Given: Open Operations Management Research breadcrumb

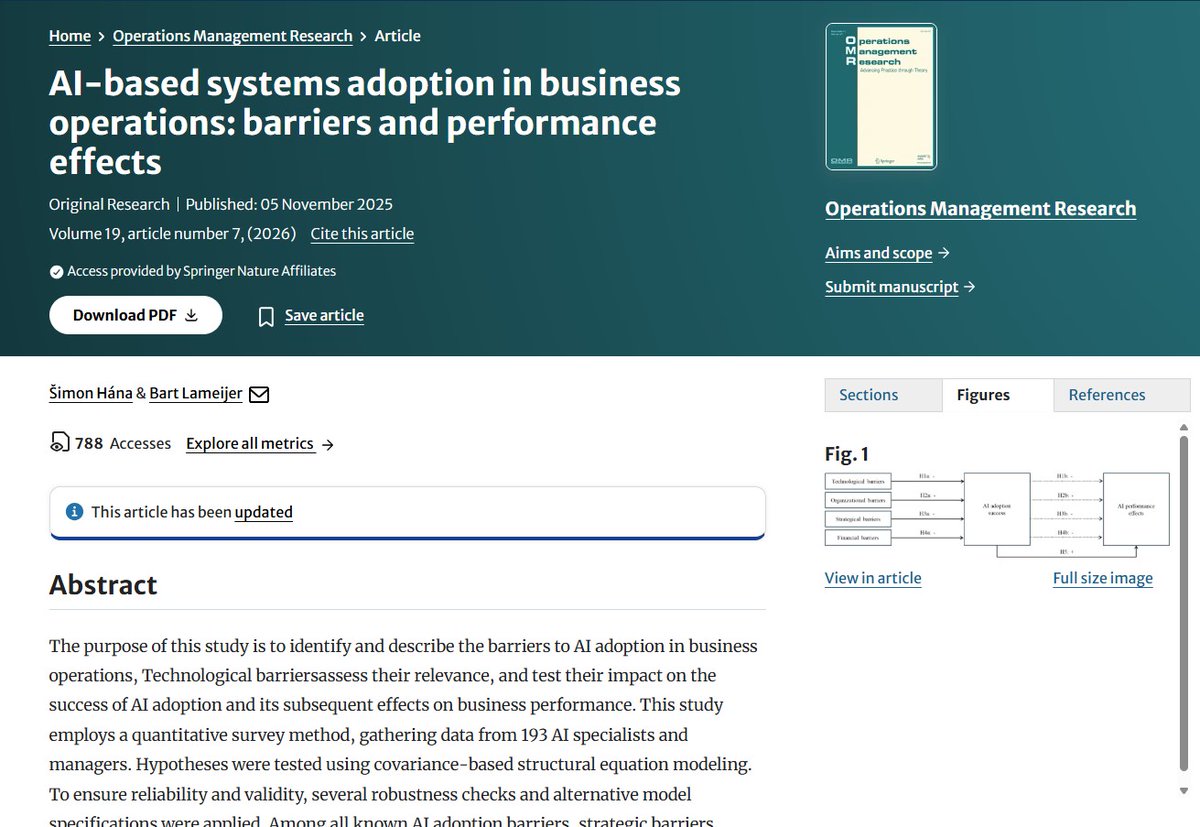Looking at the screenshot, I should 232,36.
